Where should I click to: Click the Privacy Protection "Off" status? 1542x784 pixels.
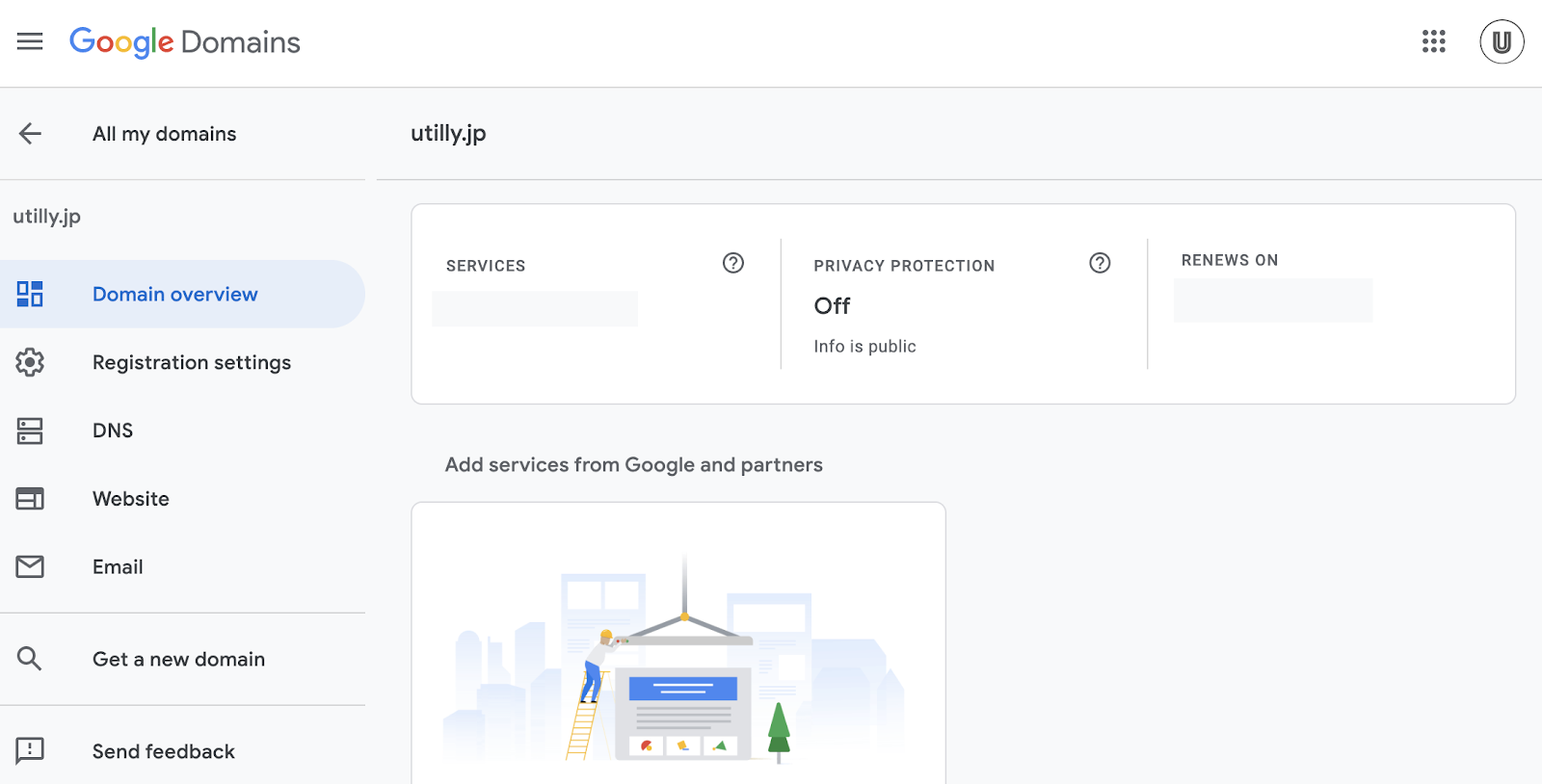coord(832,306)
